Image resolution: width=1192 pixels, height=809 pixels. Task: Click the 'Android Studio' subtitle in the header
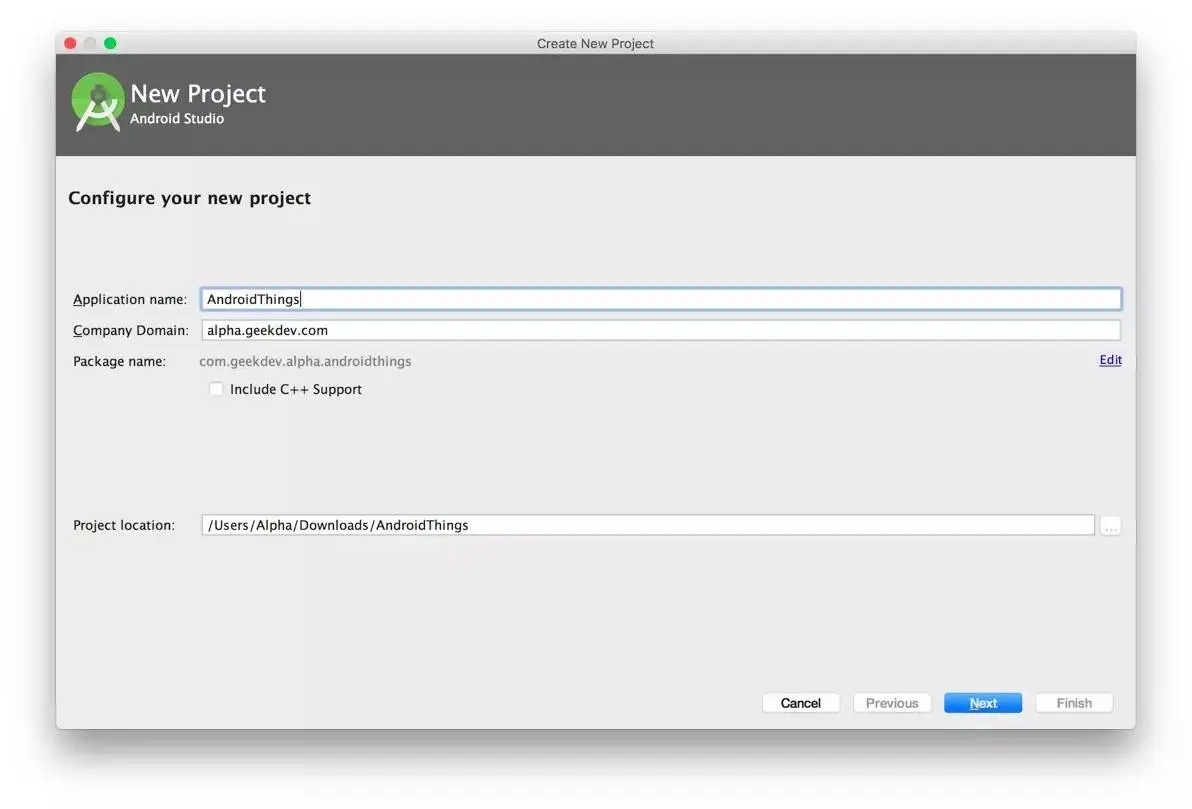point(177,119)
